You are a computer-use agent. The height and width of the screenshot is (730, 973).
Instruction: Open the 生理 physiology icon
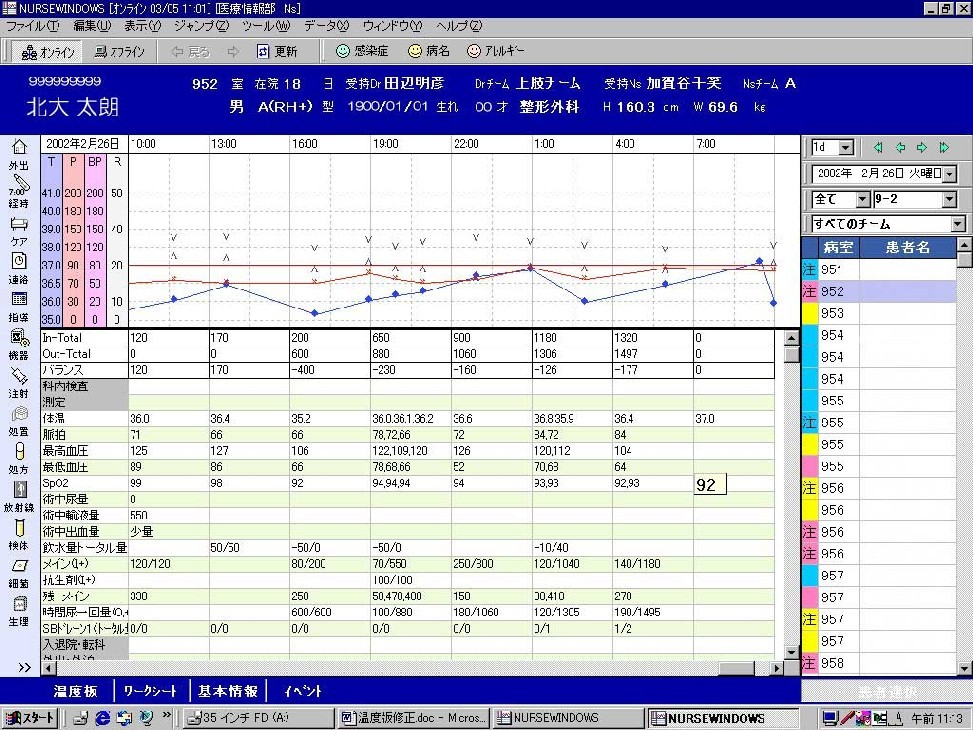click(19, 603)
